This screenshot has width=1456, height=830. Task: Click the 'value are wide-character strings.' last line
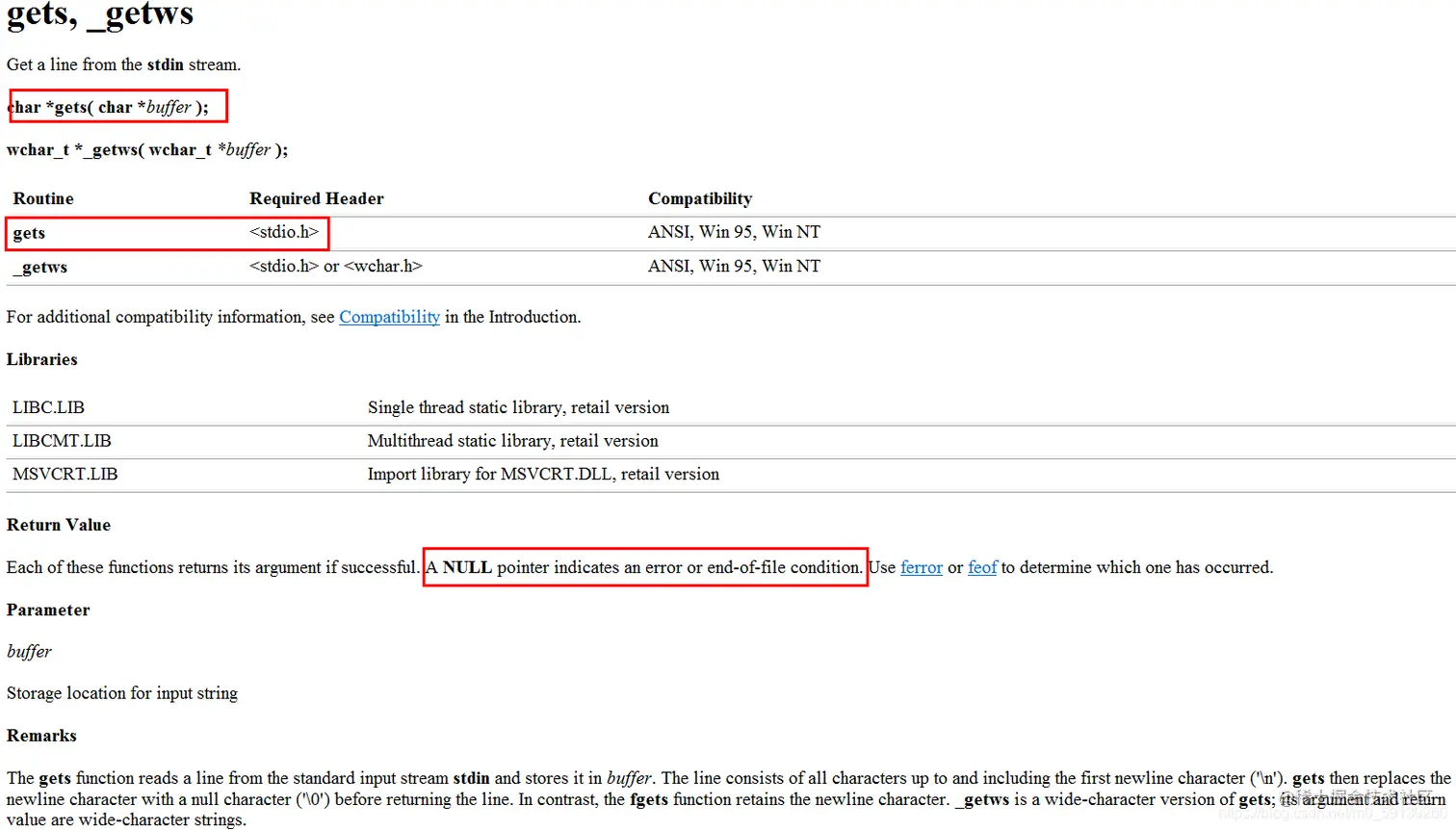coord(126,820)
